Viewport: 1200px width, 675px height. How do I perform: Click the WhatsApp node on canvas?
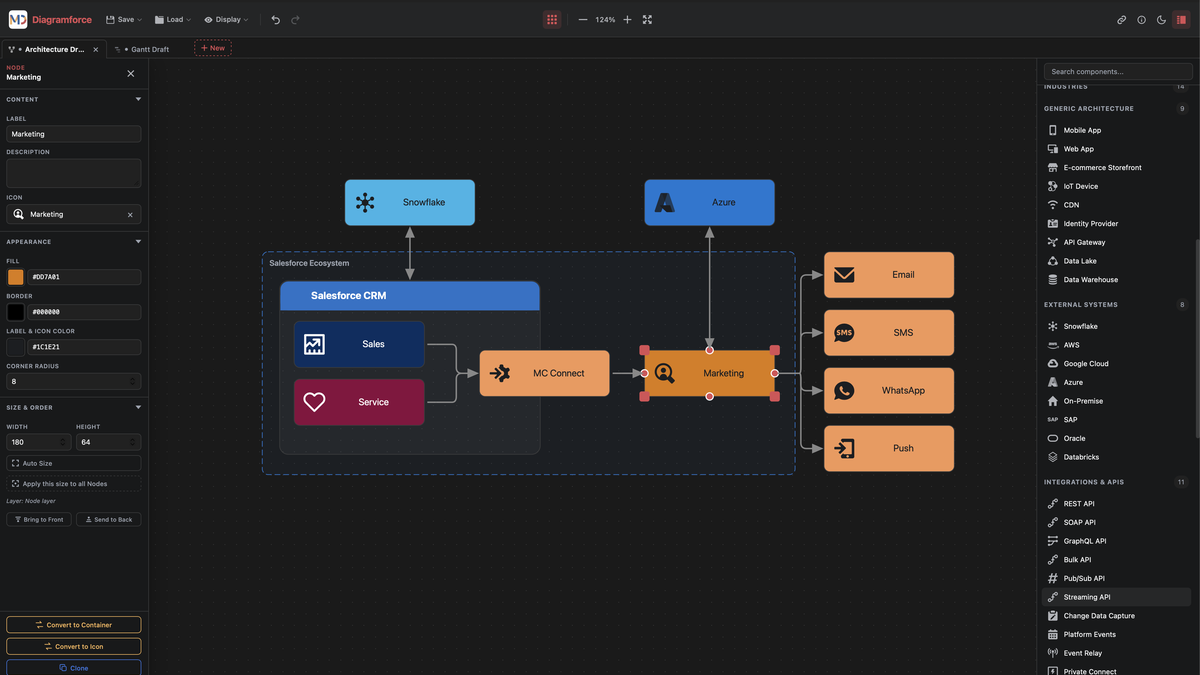(x=888, y=390)
